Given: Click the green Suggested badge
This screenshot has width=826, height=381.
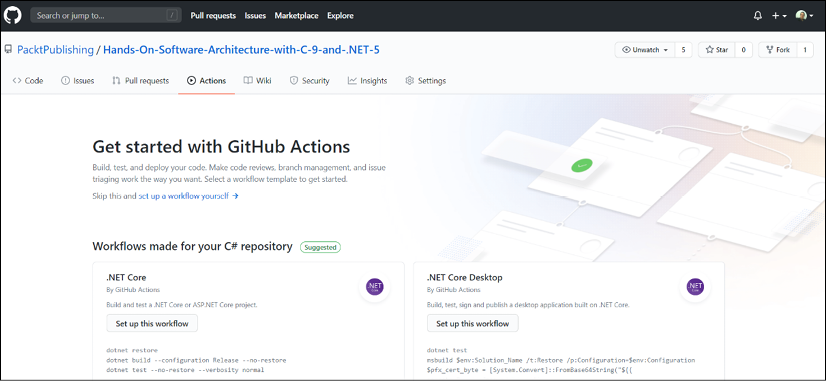Looking at the screenshot, I should point(320,247).
